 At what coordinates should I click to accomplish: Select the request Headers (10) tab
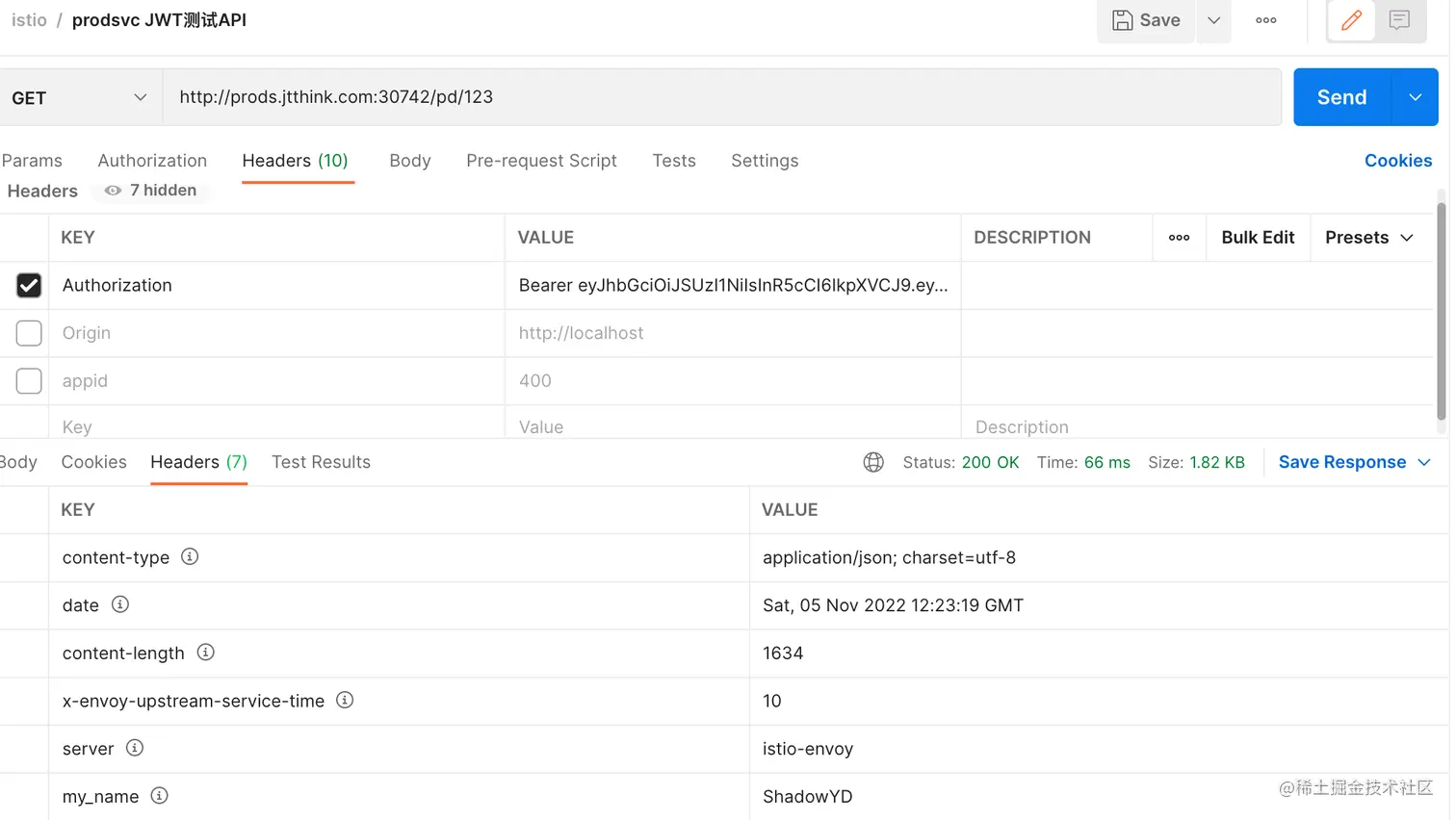coord(296,161)
